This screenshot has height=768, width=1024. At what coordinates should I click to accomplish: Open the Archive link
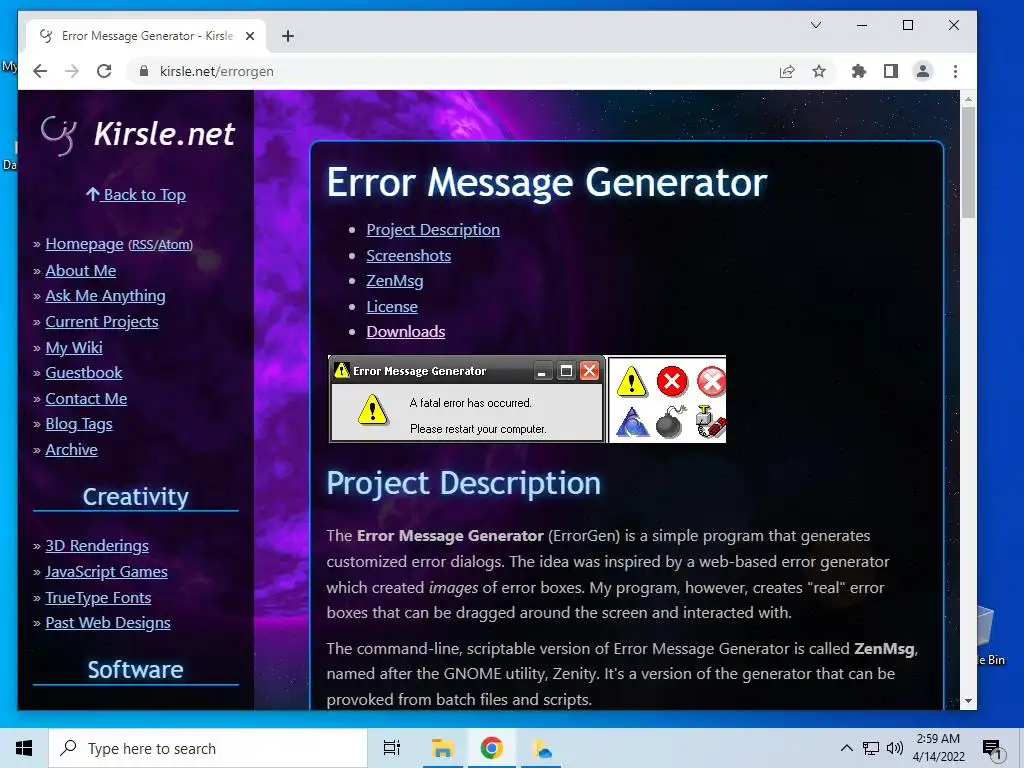(x=71, y=450)
